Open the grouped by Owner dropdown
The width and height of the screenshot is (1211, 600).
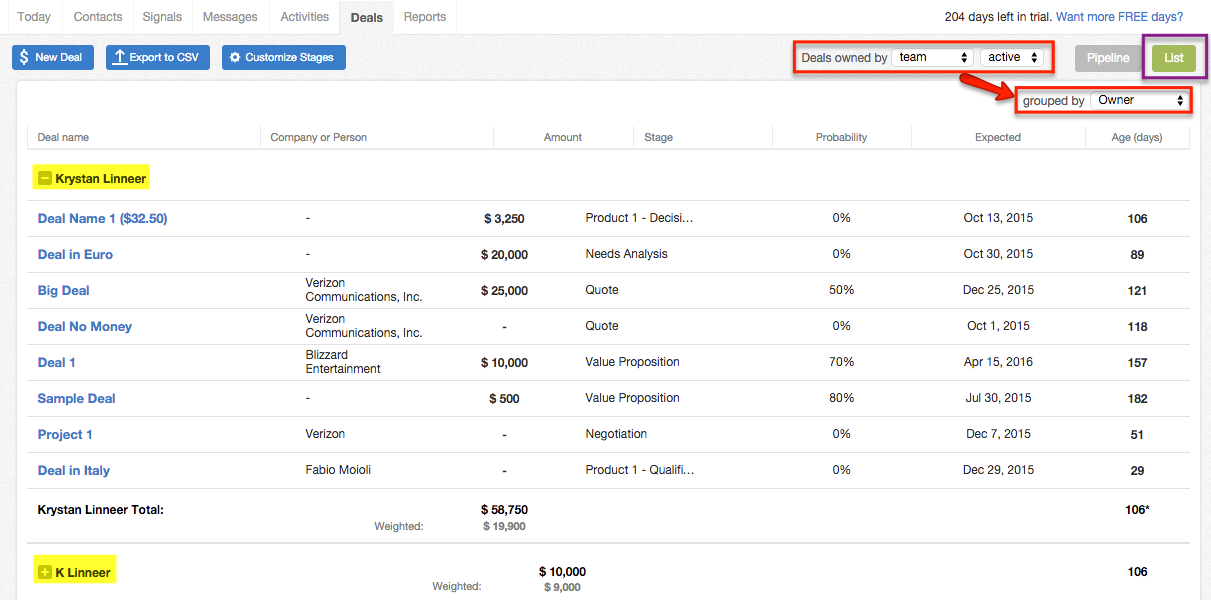click(1140, 100)
